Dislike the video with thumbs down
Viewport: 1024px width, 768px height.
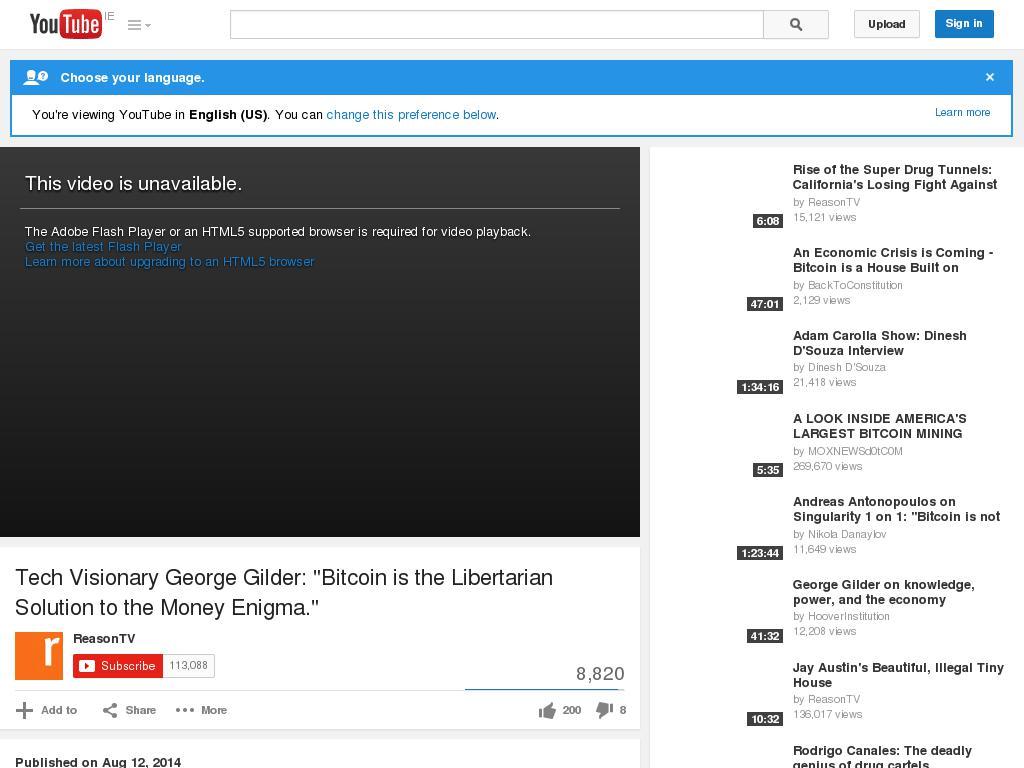[x=611, y=710]
